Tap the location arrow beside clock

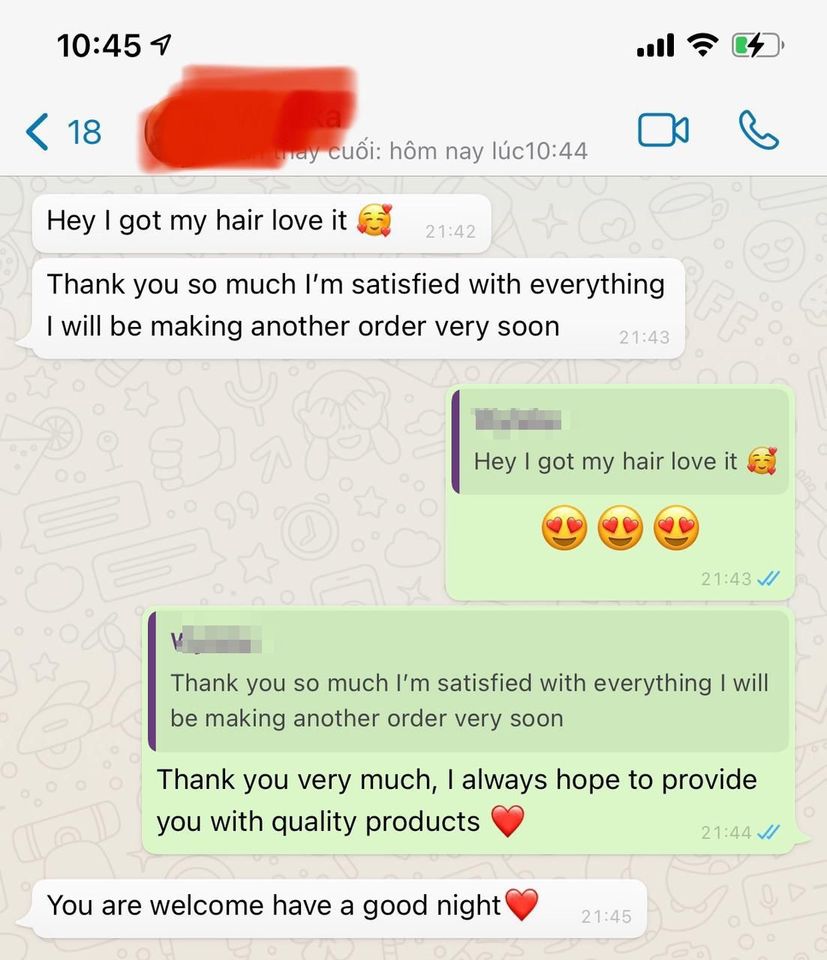pos(161,44)
